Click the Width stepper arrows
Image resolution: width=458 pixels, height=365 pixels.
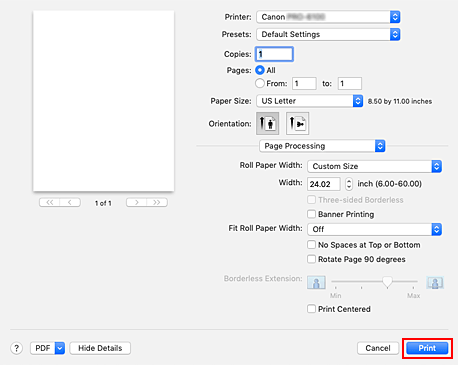[x=349, y=184]
